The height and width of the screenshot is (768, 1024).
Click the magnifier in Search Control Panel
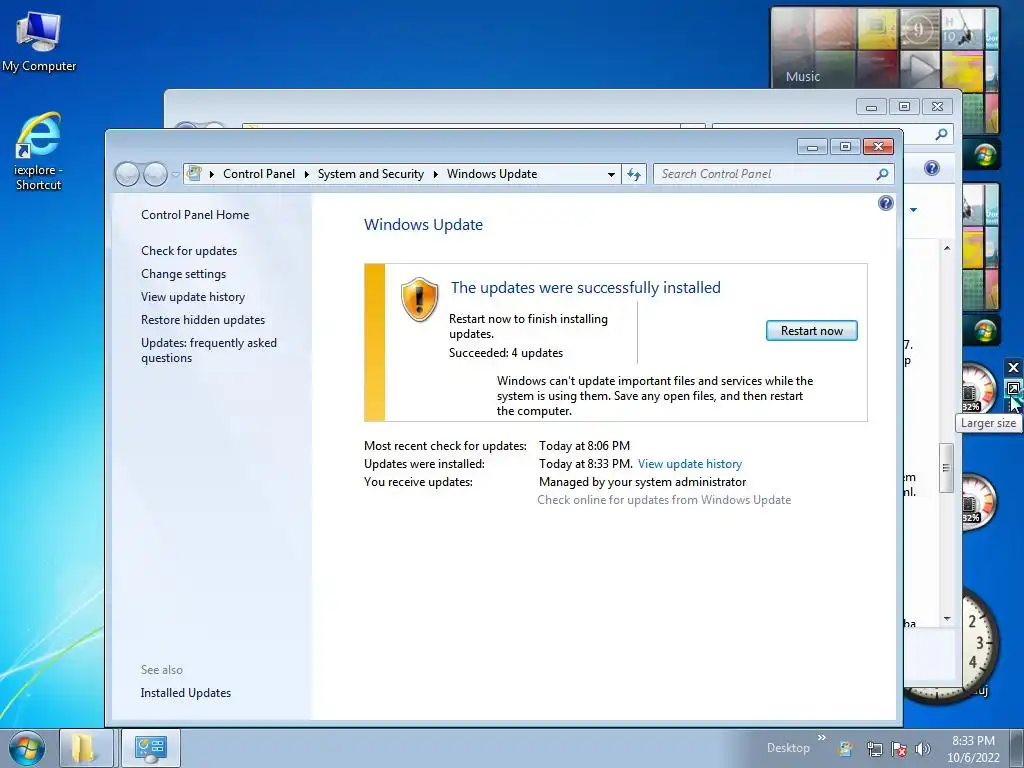pos(882,174)
